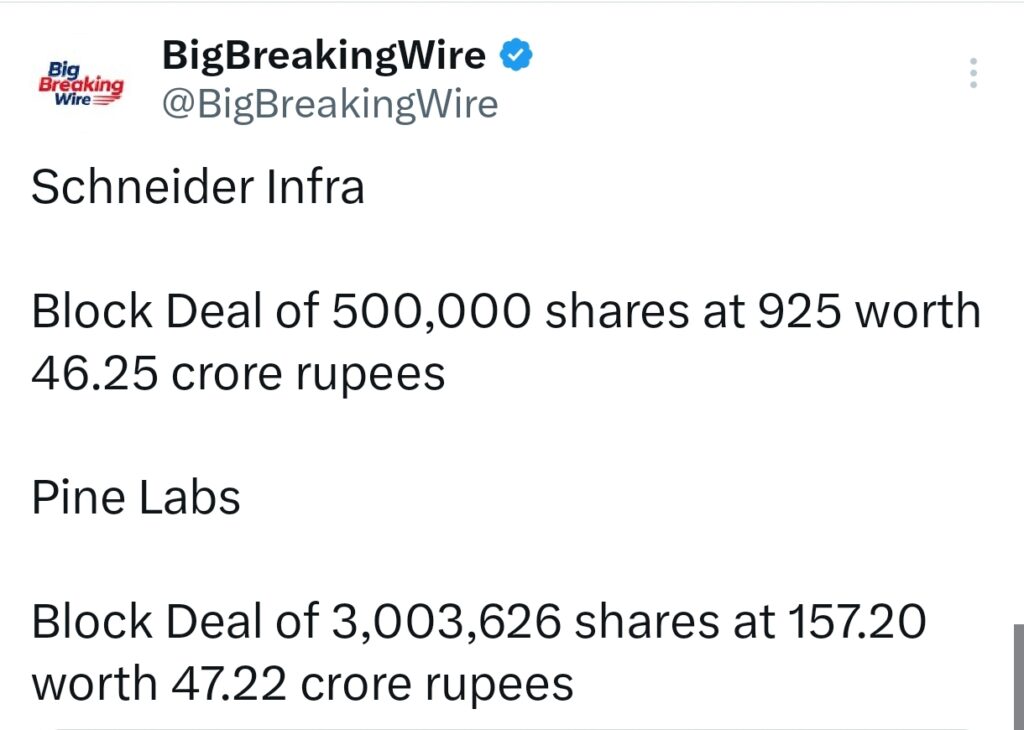Click the @BigBreakingWire handle
The width and height of the screenshot is (1024, 730).
329,103
